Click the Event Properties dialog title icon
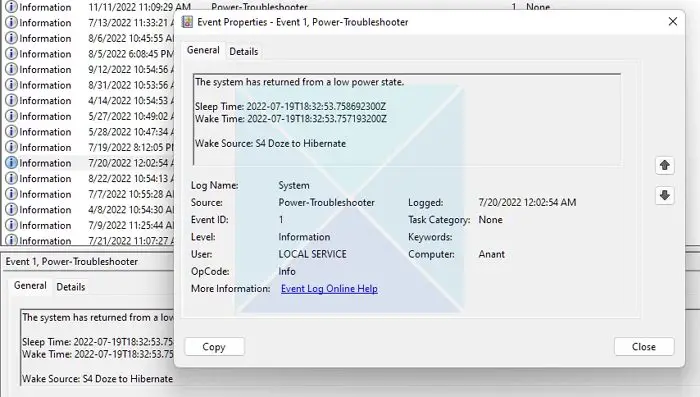 point(187,22)
